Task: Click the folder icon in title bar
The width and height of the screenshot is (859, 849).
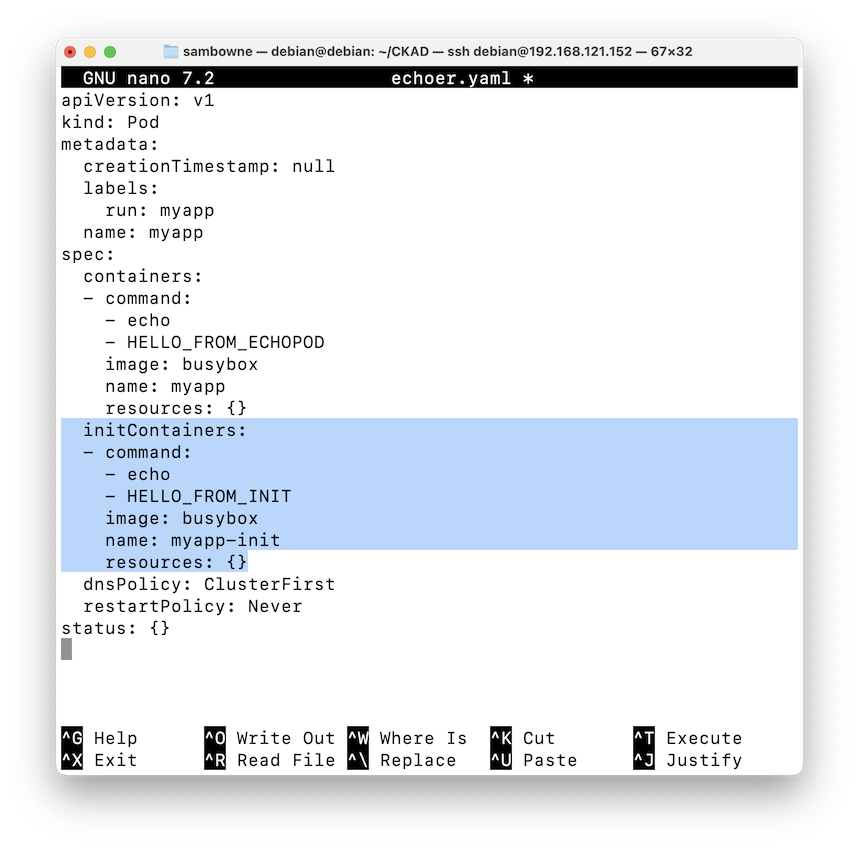Action: pyautogui.click(x=171, y=51)
